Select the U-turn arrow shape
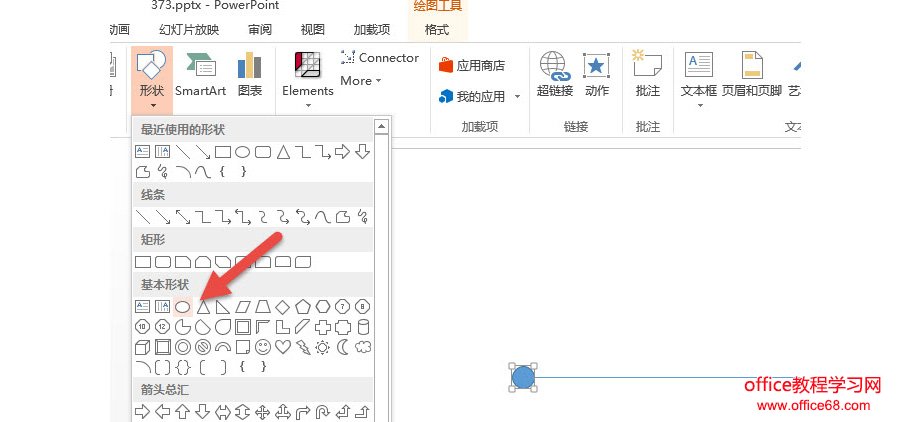 pyautogui.click(x=323, y=411)
